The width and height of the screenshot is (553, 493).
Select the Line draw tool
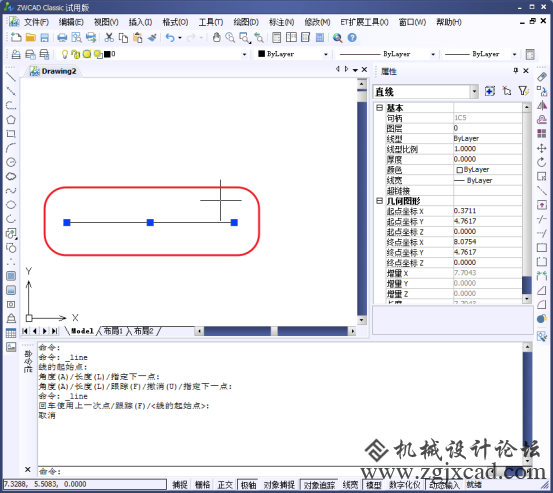point(11,77)
